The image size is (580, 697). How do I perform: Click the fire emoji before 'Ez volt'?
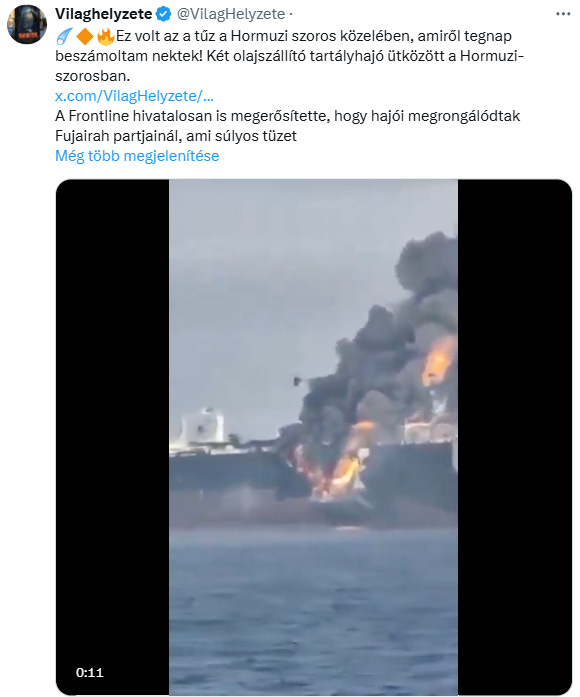coord(105,36)
